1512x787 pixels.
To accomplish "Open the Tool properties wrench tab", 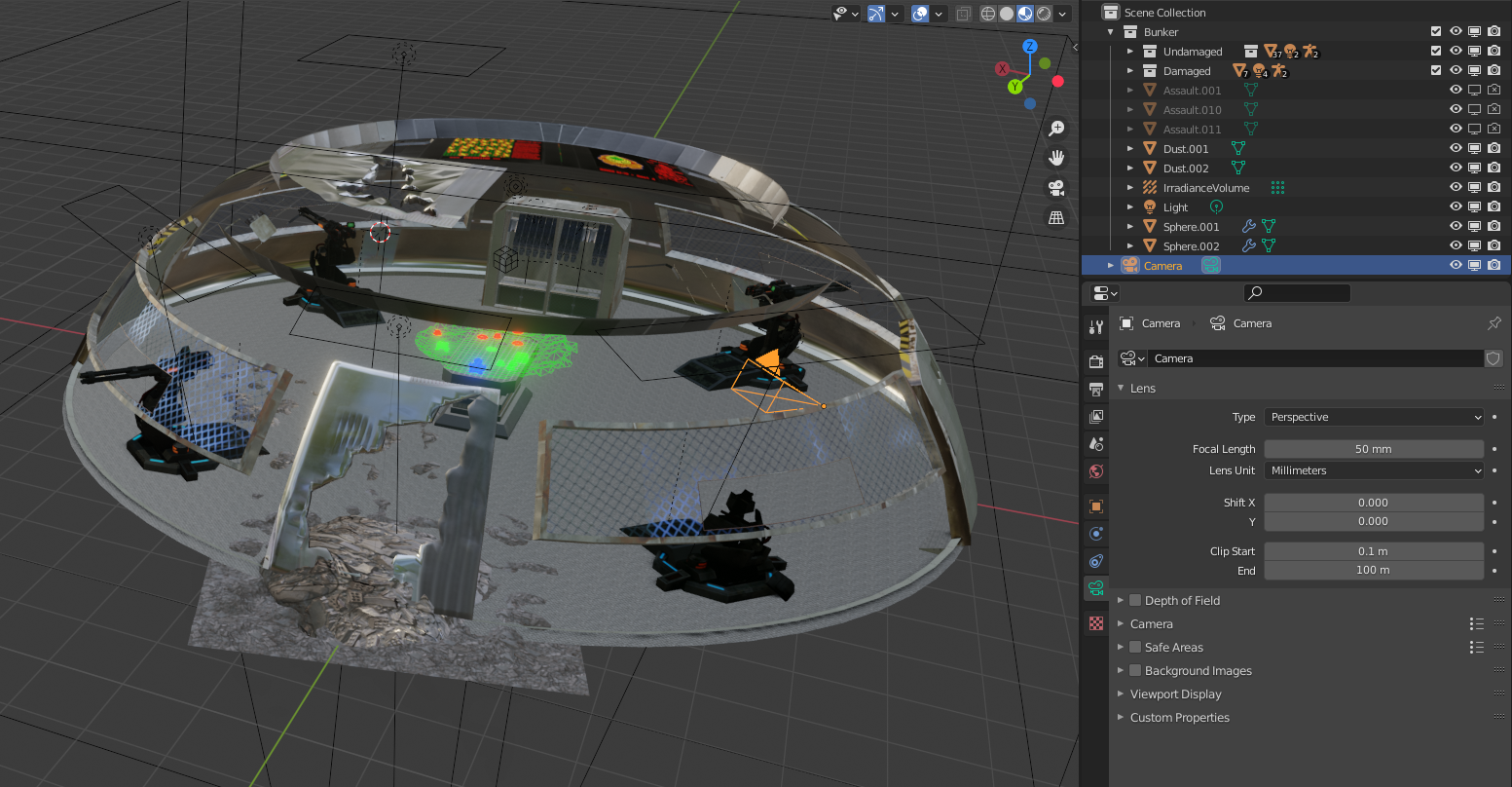I will click(1096, 327).
